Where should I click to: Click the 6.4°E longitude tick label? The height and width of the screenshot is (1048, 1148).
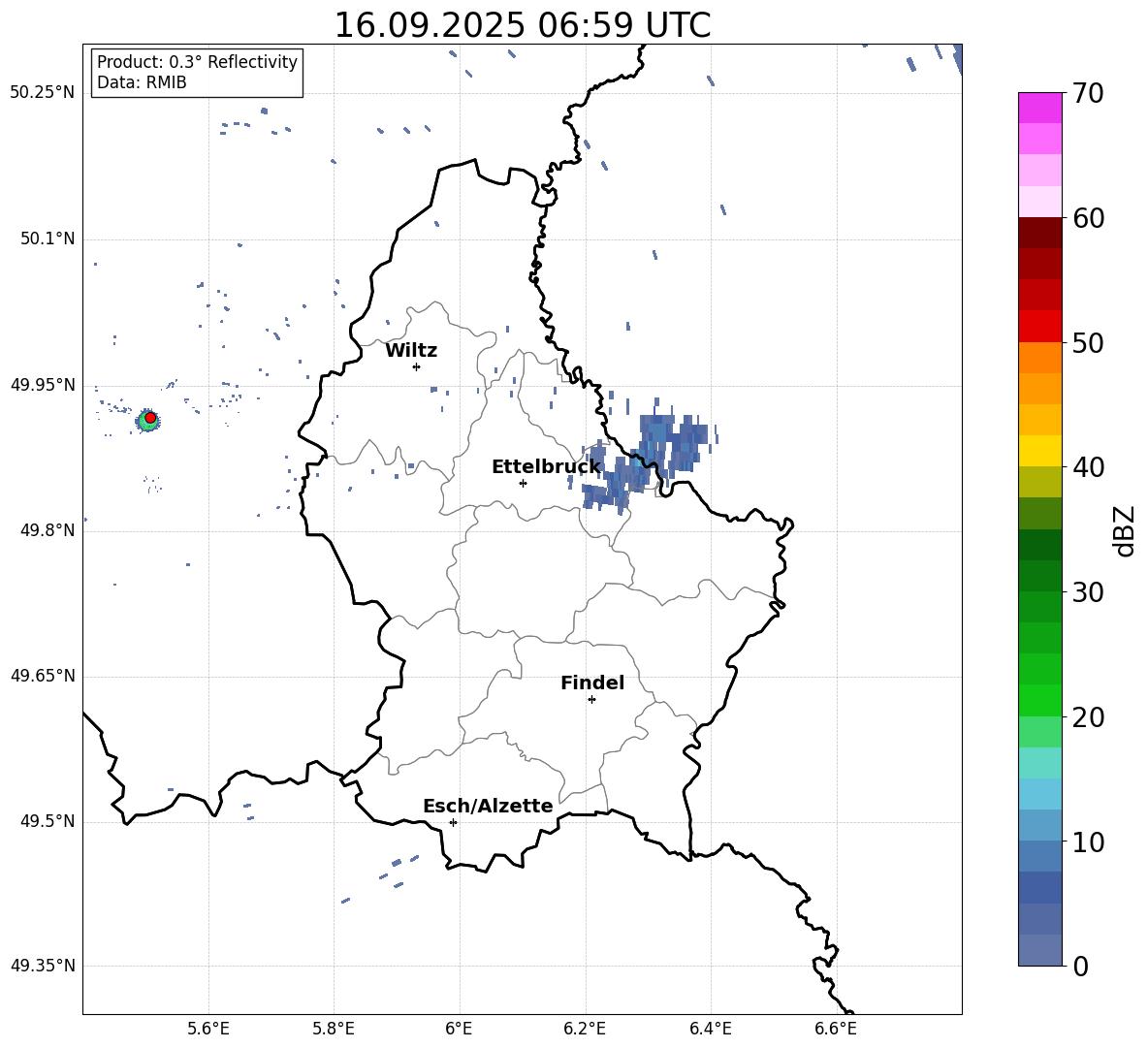710,1029
